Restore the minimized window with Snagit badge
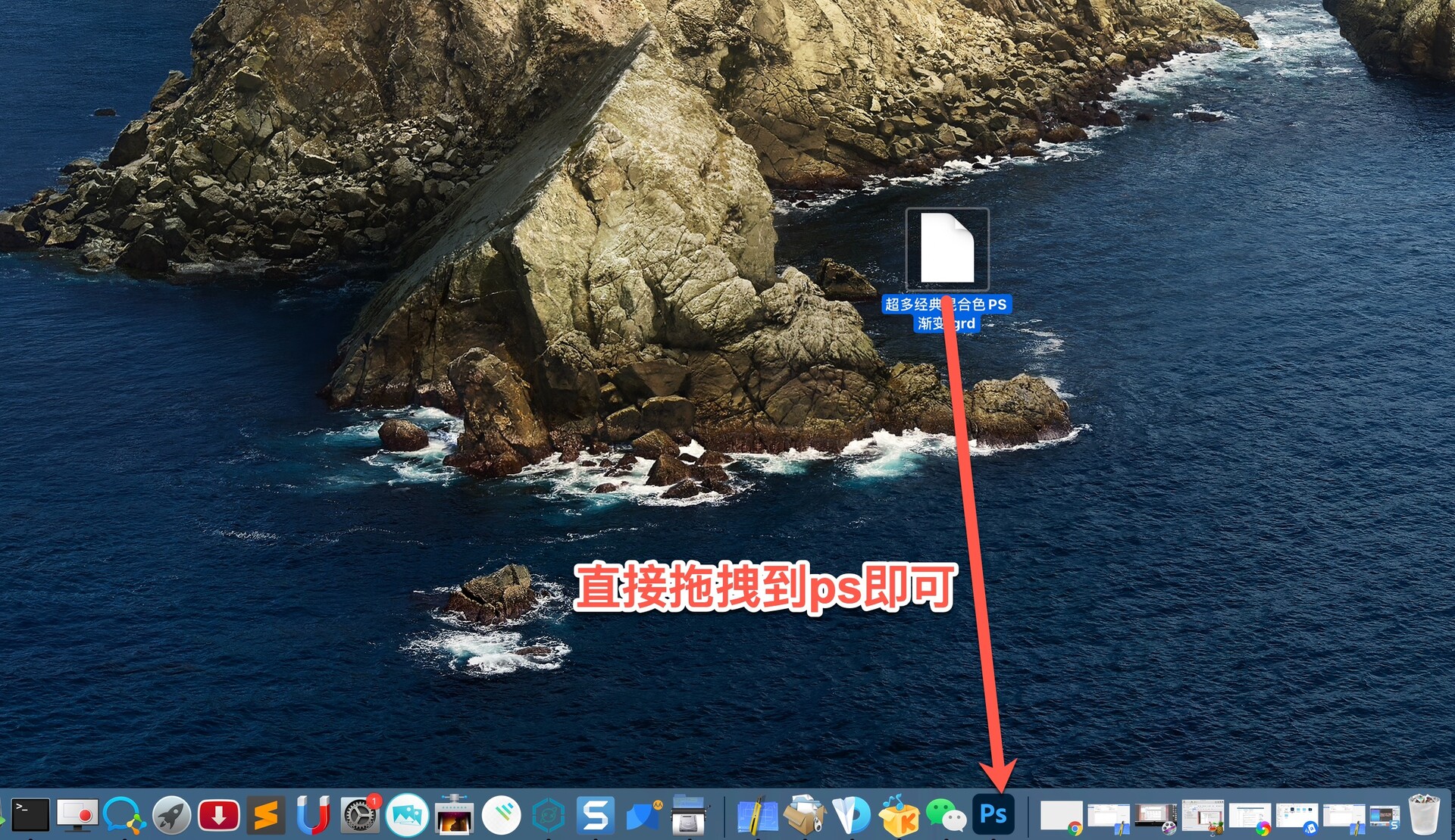The width and height of the screenshot is (1455, 840). click(x=1384, y=817)
